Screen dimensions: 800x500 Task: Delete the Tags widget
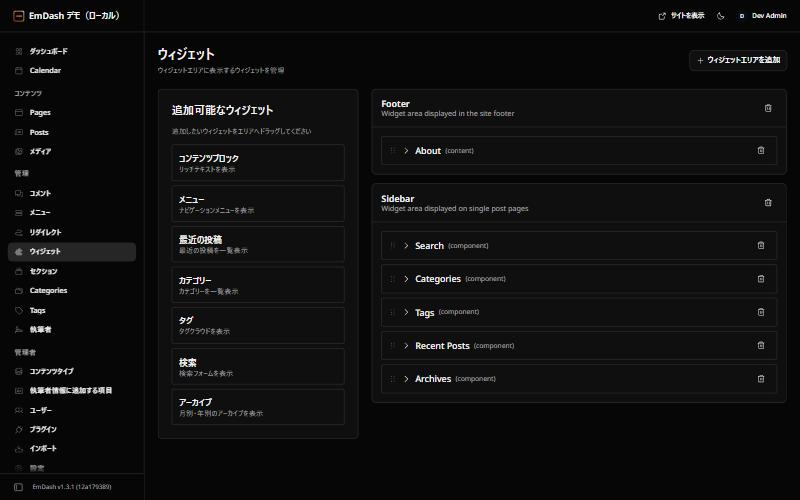761,312
